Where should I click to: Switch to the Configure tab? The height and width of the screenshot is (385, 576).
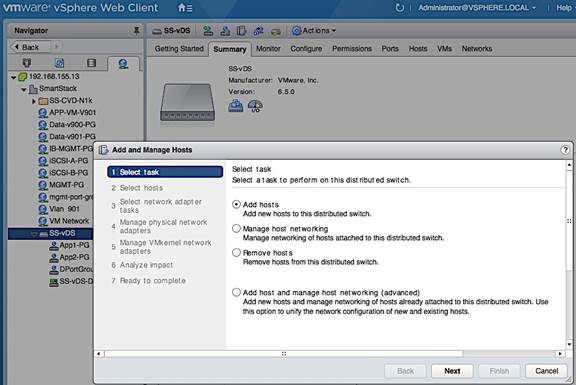[x=306, y=48]
